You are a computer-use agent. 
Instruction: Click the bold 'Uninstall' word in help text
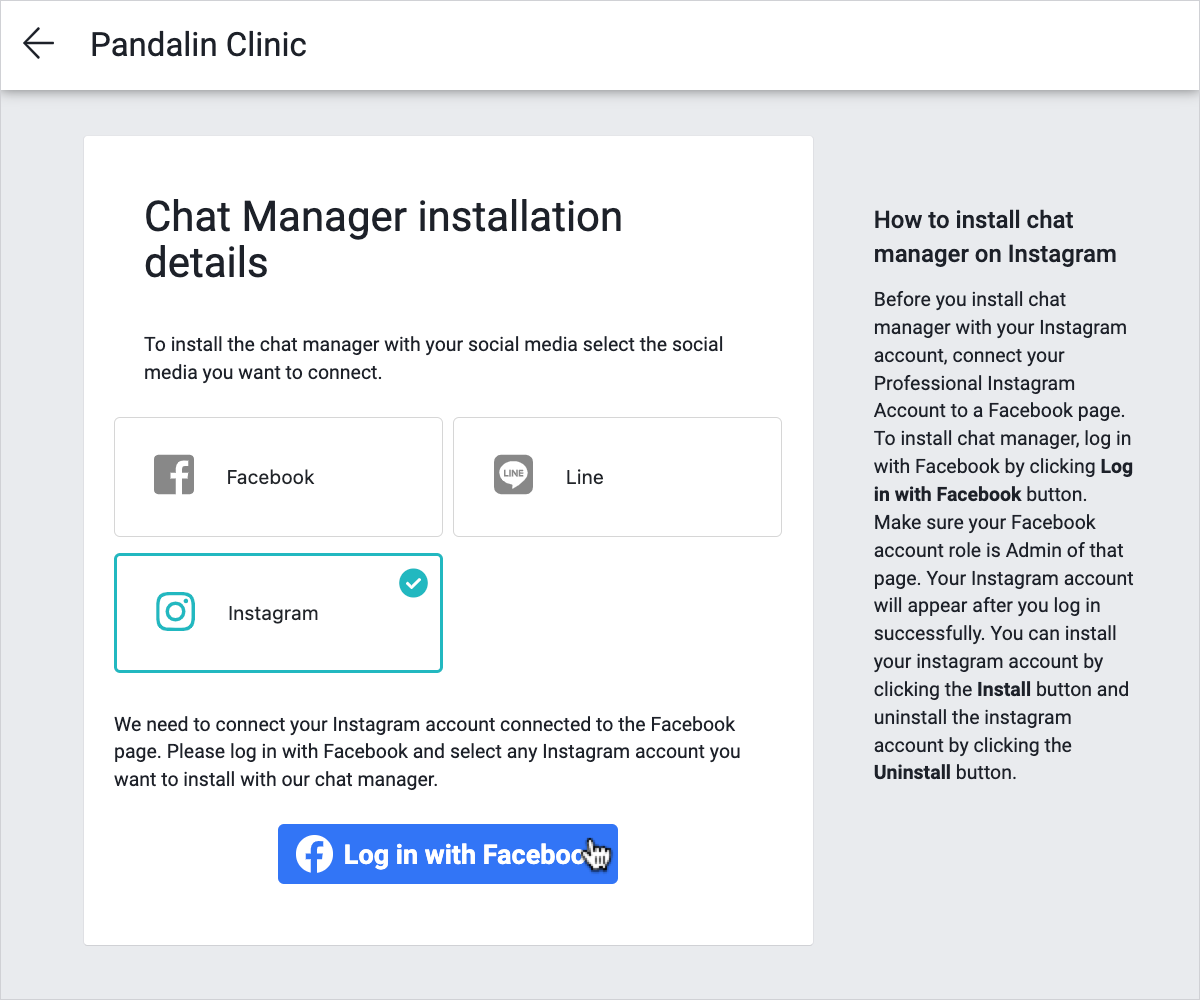[x=911, y=773]
